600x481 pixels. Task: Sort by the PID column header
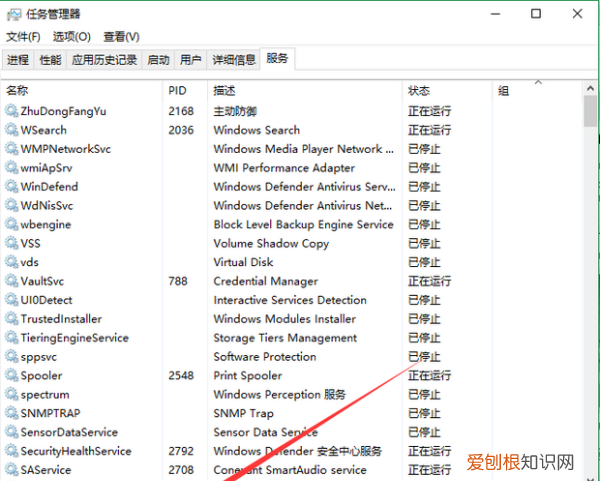185,91
